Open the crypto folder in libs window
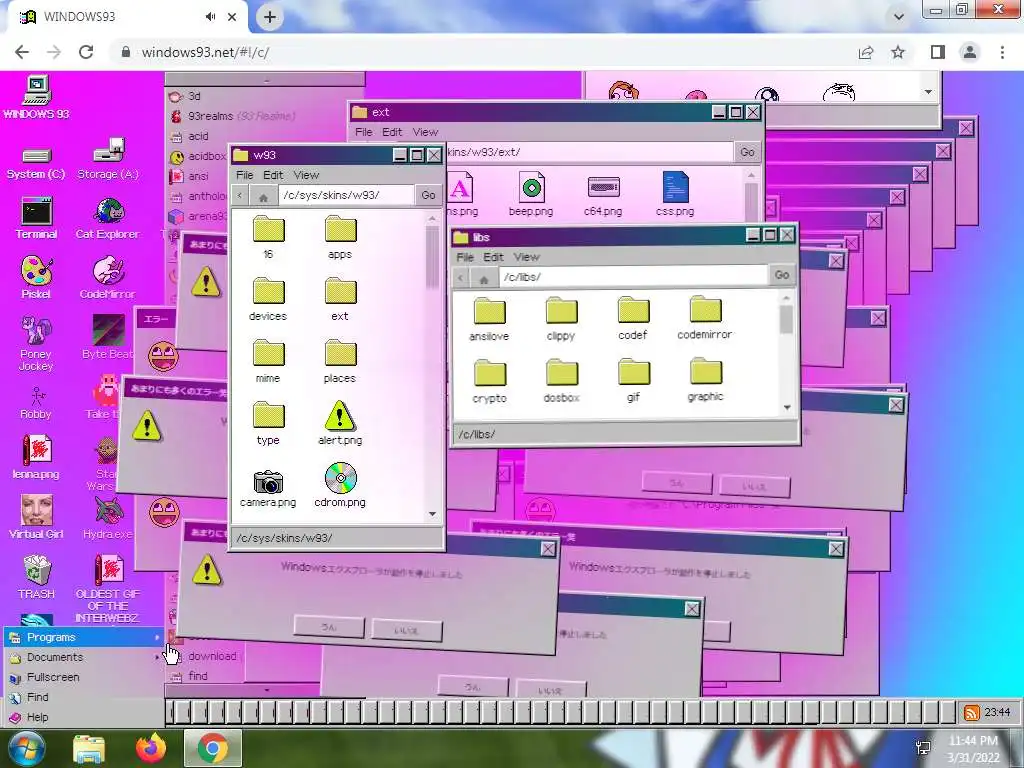1024x768 pixels. click(489, 381)
